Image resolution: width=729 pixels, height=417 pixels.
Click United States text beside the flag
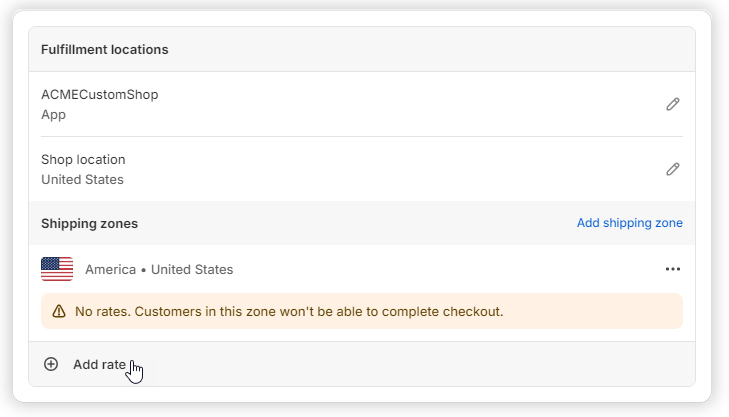191,269
